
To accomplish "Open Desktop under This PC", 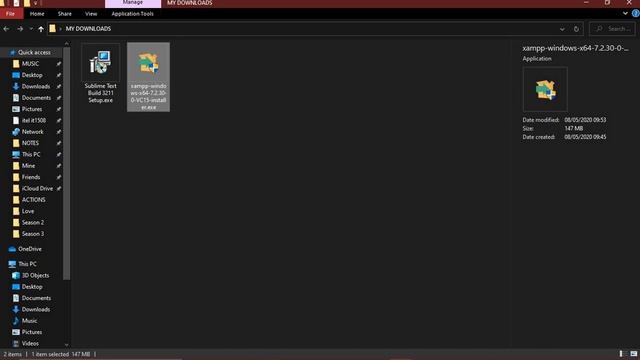I will 32,287.
